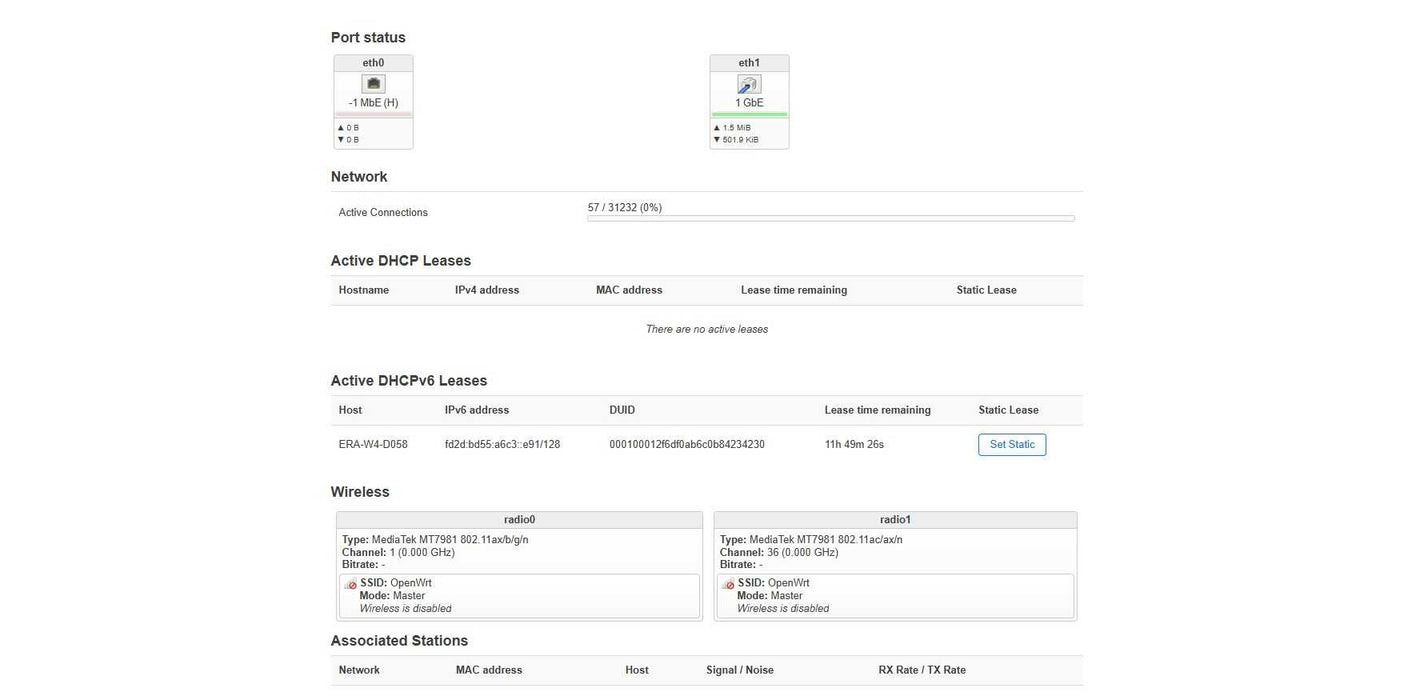Click radio0 SSID OpenWrt text
The image size is (1420, 700).
point(396,583)
